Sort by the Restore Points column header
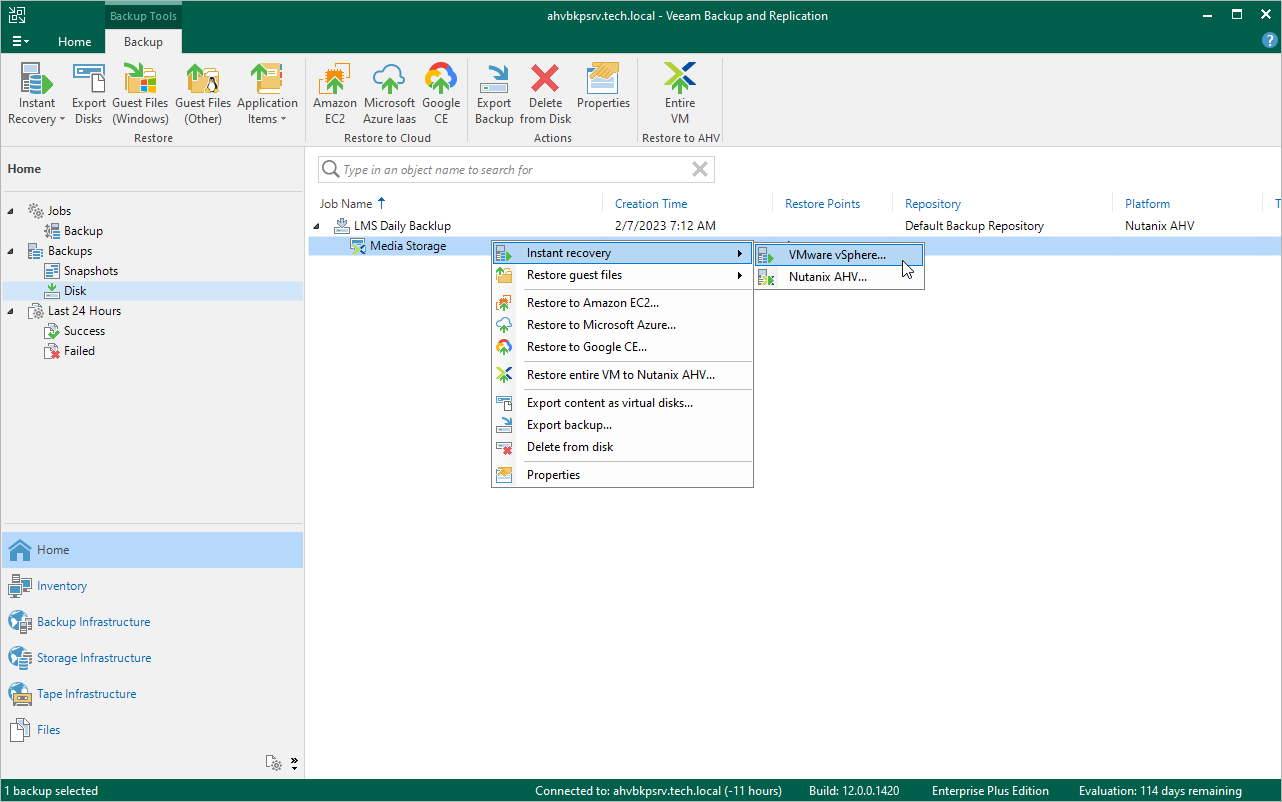The width and height of the screenshot is (1282, 802). click(x=822, y=204)
